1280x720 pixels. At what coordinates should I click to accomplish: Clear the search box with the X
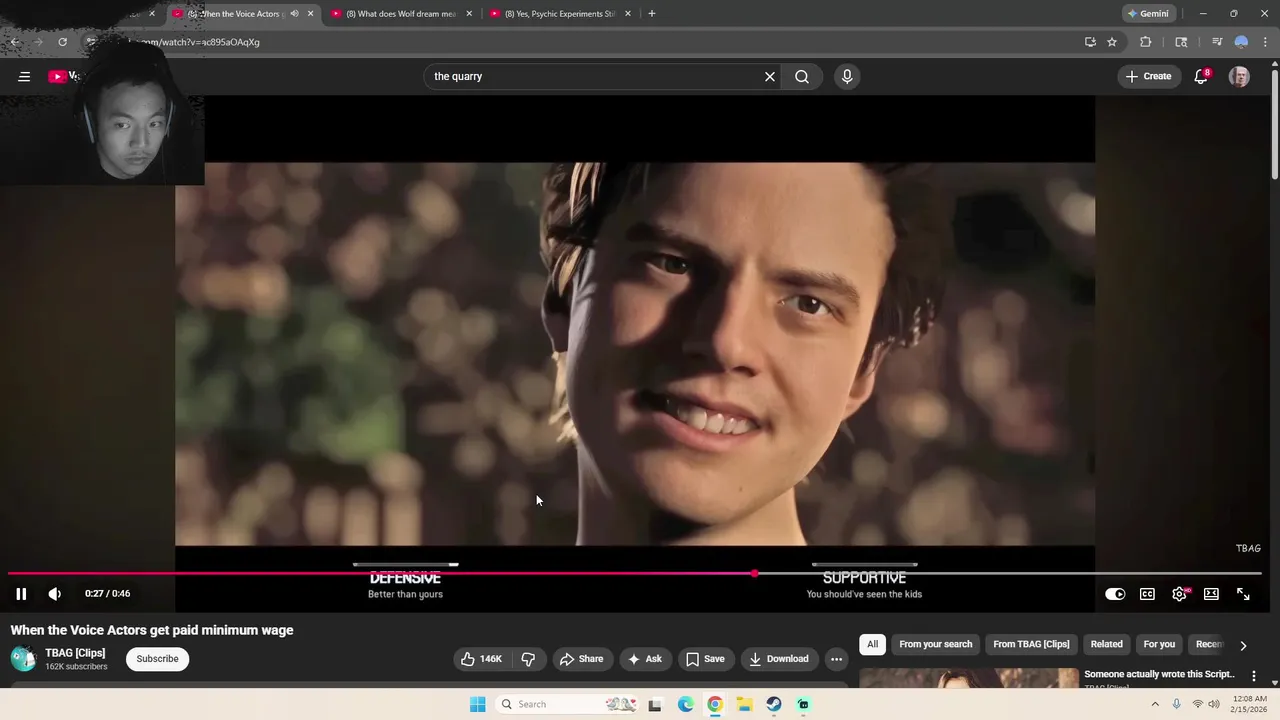pyautogui.click(x=770, y=76)
